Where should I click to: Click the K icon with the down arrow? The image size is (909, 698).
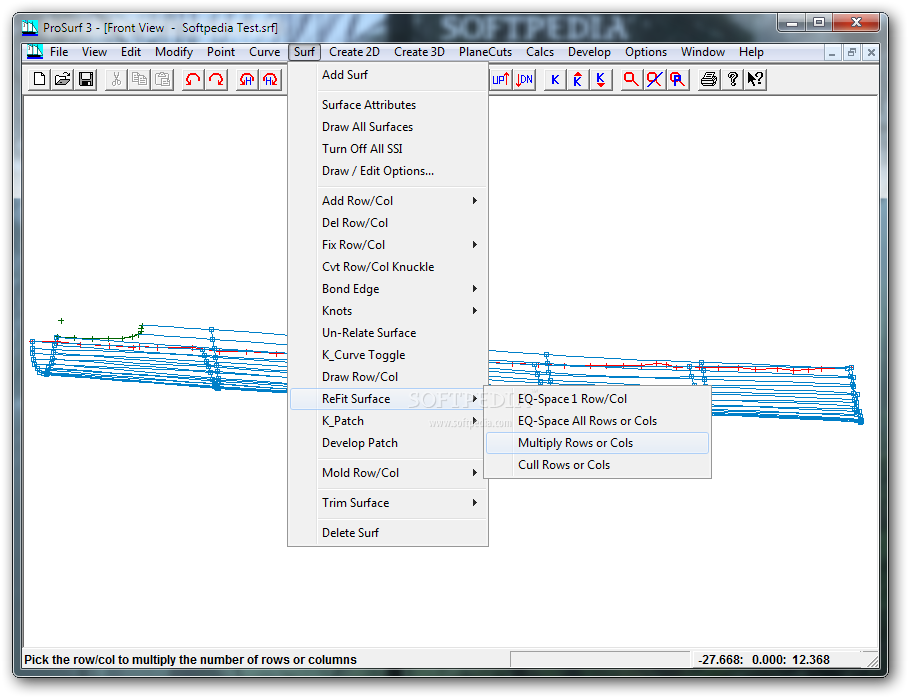(601, 79)
